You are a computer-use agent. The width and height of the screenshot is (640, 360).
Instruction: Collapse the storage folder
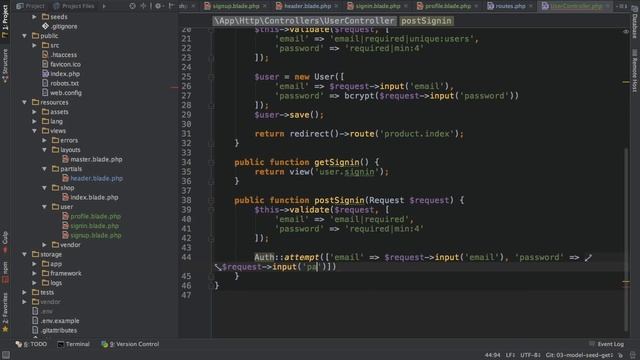(x=24, y=254)
